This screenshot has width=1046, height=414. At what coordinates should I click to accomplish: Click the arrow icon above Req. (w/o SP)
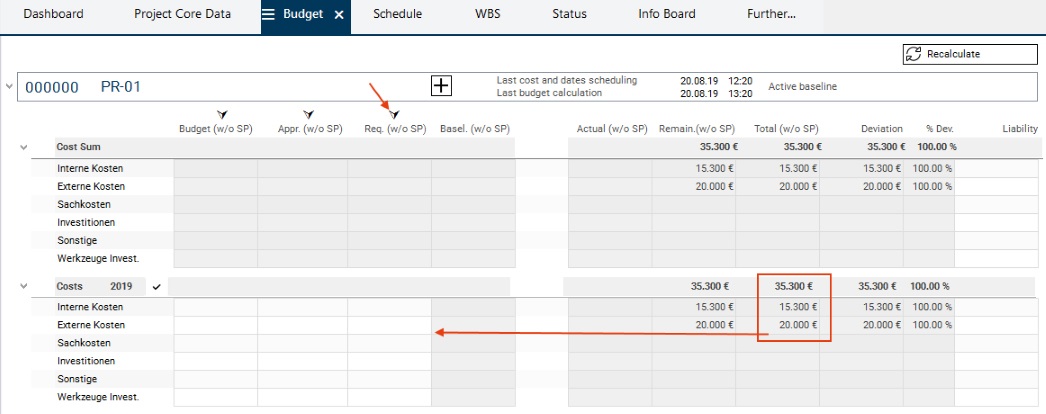pos(394,115)
